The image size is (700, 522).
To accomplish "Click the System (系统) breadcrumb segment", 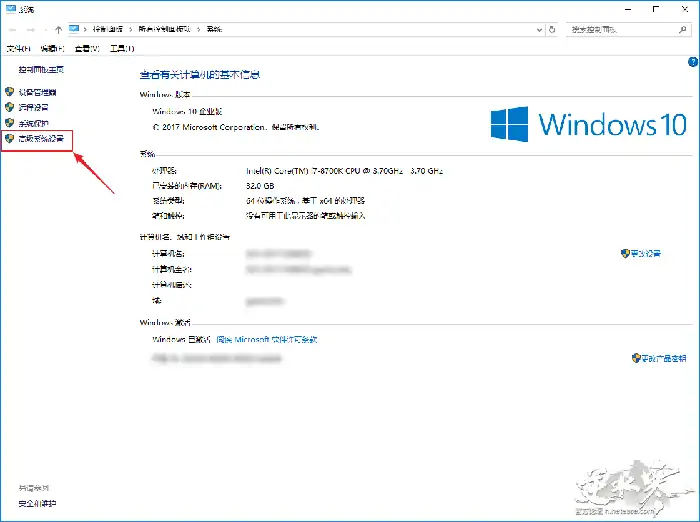I will 214,29.
